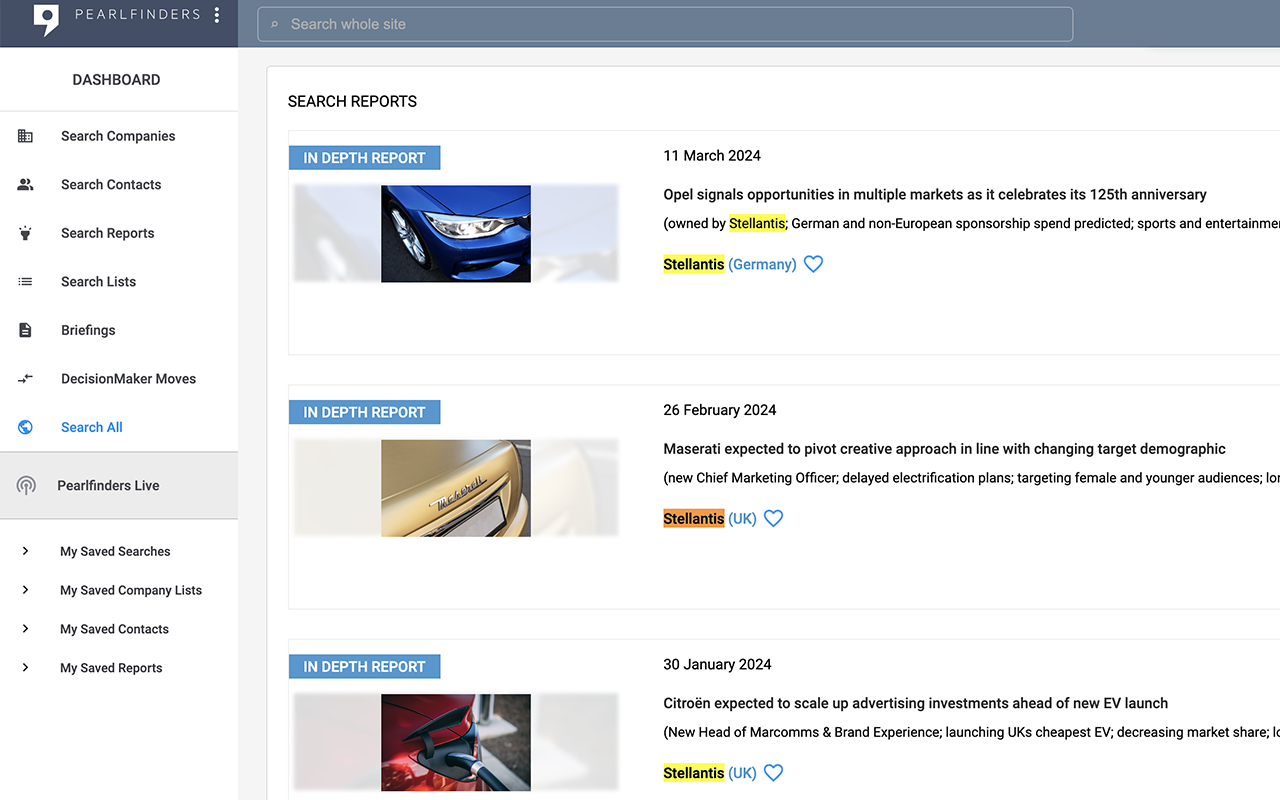The image size is (1280, 800).
Task: Favorite the Maserati report's Stellantis (UK) heart
Action: coord(773,518)
